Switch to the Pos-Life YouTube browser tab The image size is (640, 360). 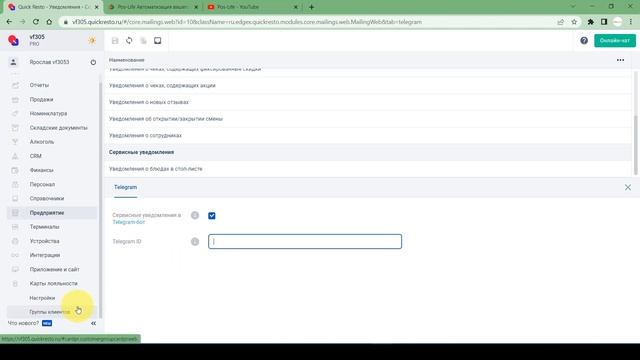[253, 7]
